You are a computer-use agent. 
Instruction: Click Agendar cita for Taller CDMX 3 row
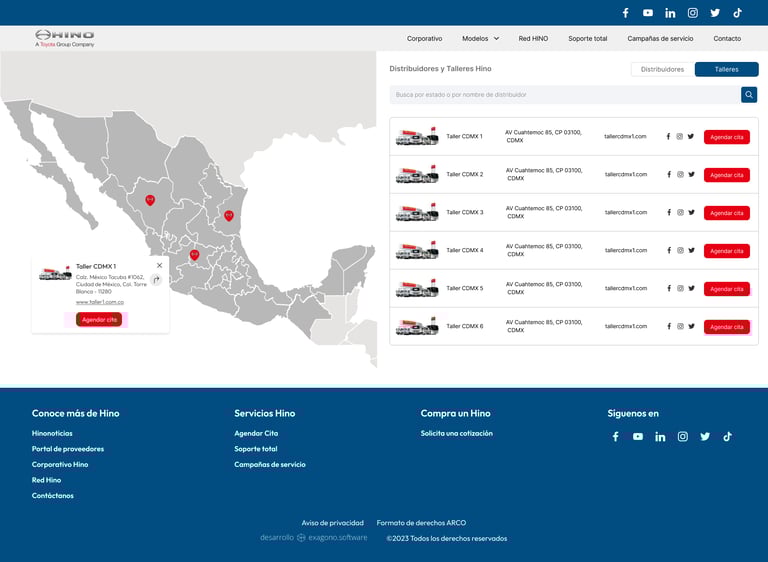tap(726, 213)
